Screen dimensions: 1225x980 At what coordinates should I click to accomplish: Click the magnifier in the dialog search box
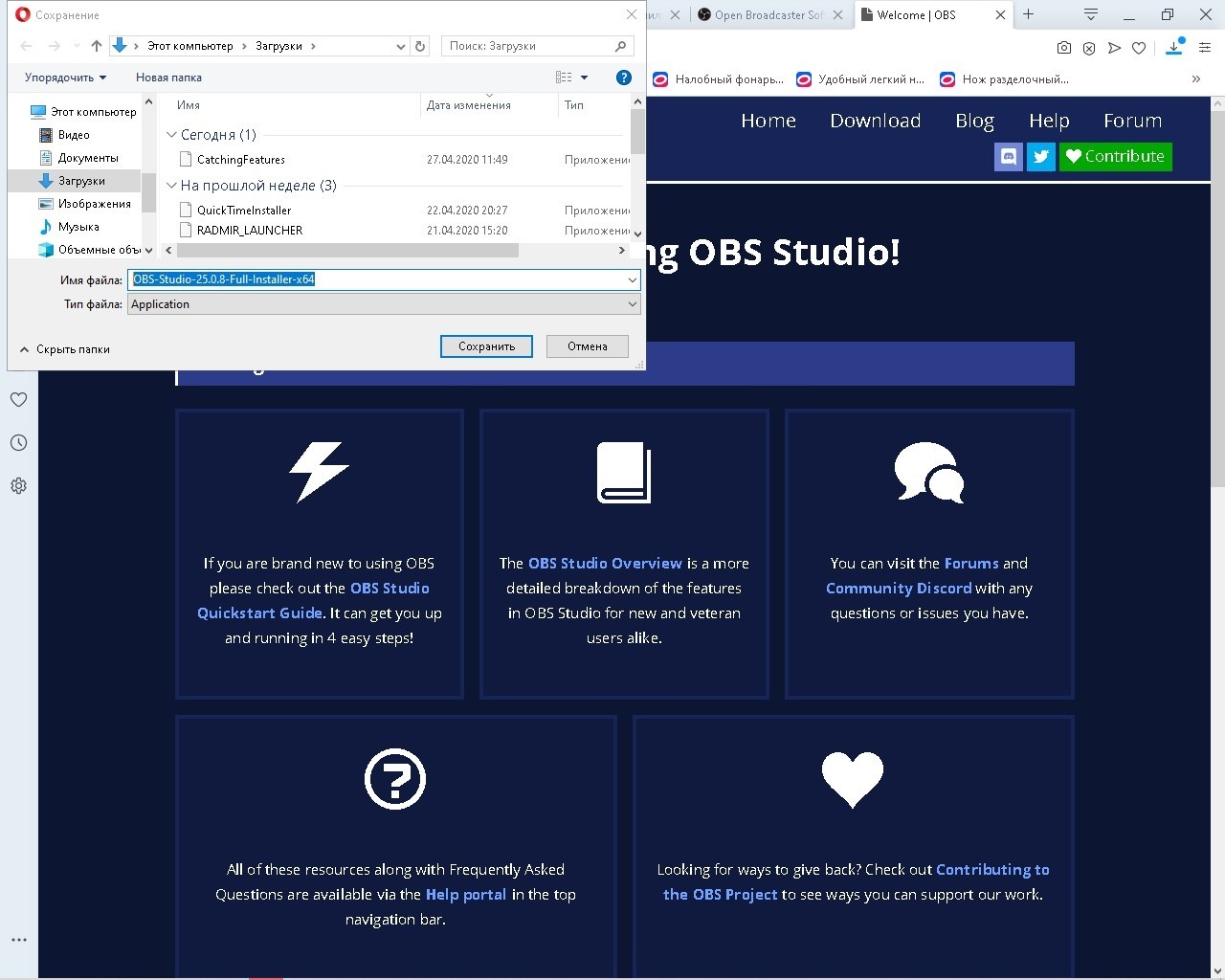[621, 46]
